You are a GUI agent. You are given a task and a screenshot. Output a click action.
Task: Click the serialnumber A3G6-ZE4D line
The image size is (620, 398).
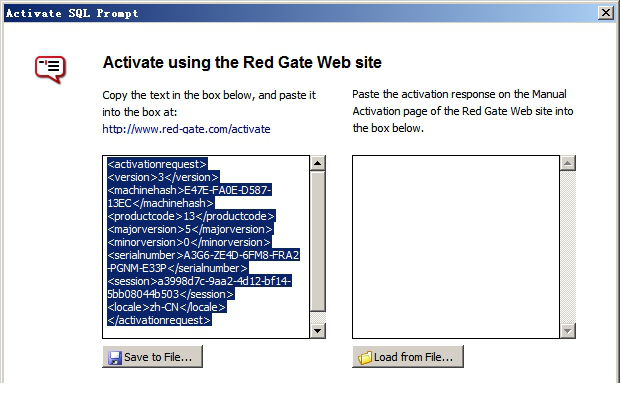tap(203, 255)
